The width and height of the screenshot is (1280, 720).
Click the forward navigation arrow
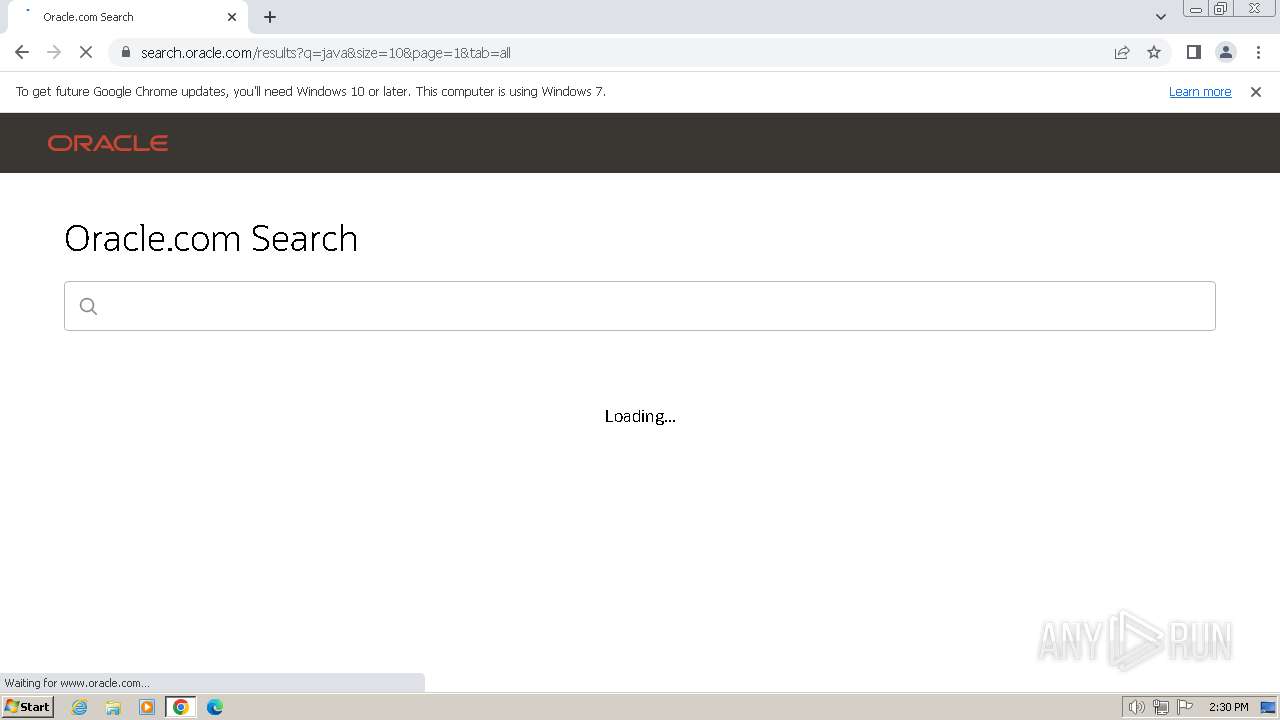[54, 52]
